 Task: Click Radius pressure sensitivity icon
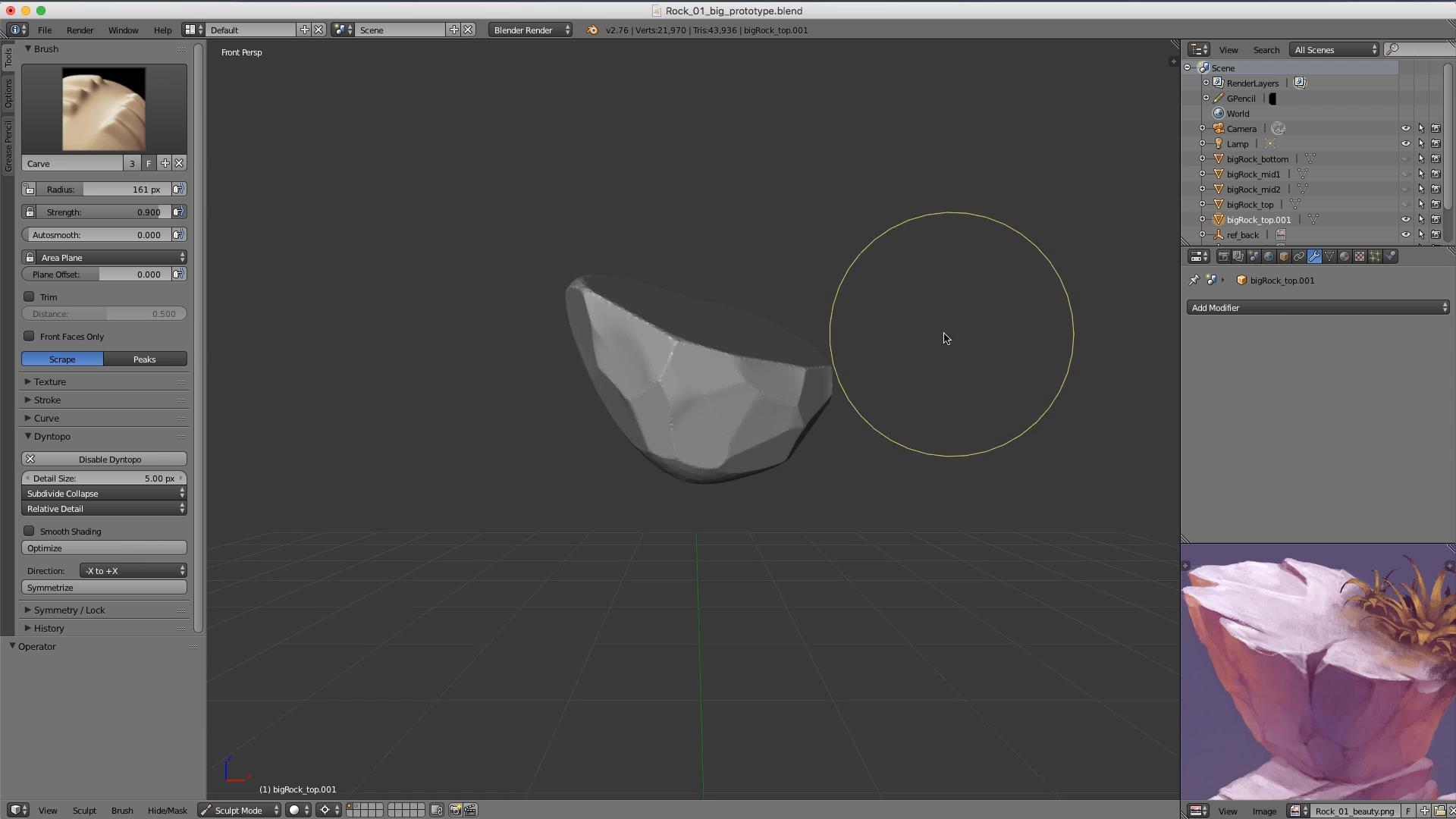178,190
